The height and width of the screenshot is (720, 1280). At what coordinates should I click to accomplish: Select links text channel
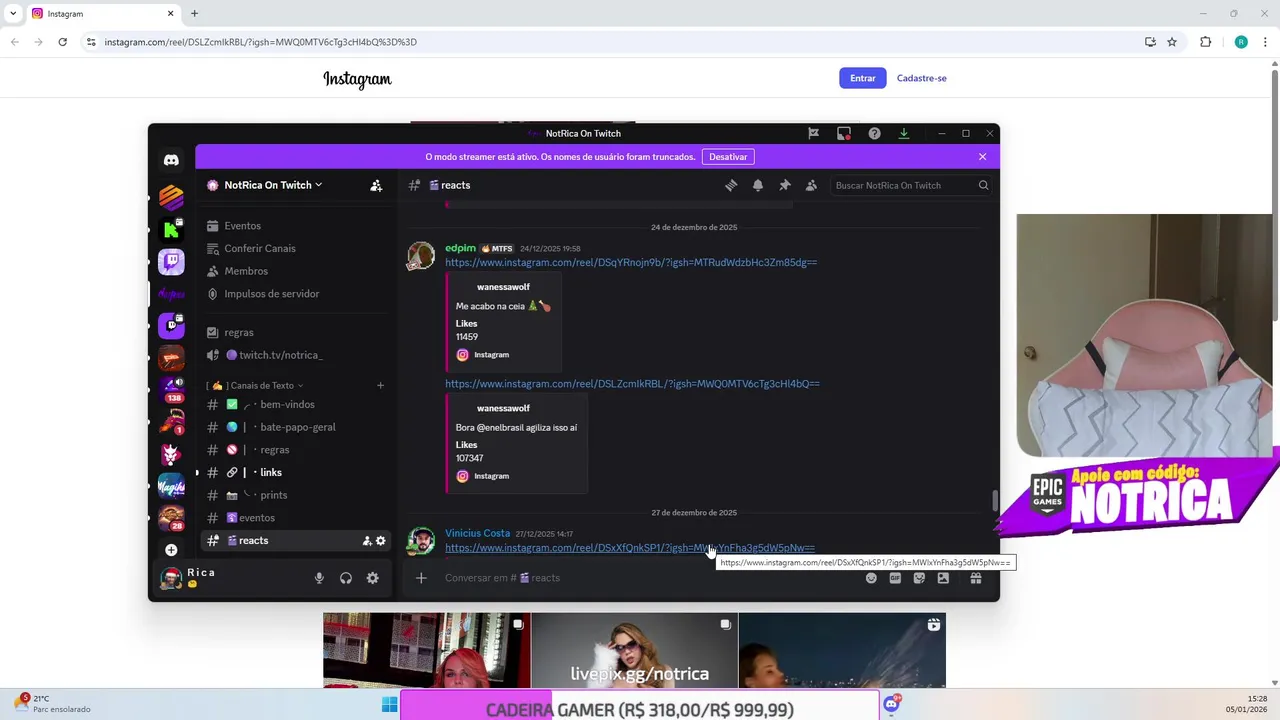296,472
